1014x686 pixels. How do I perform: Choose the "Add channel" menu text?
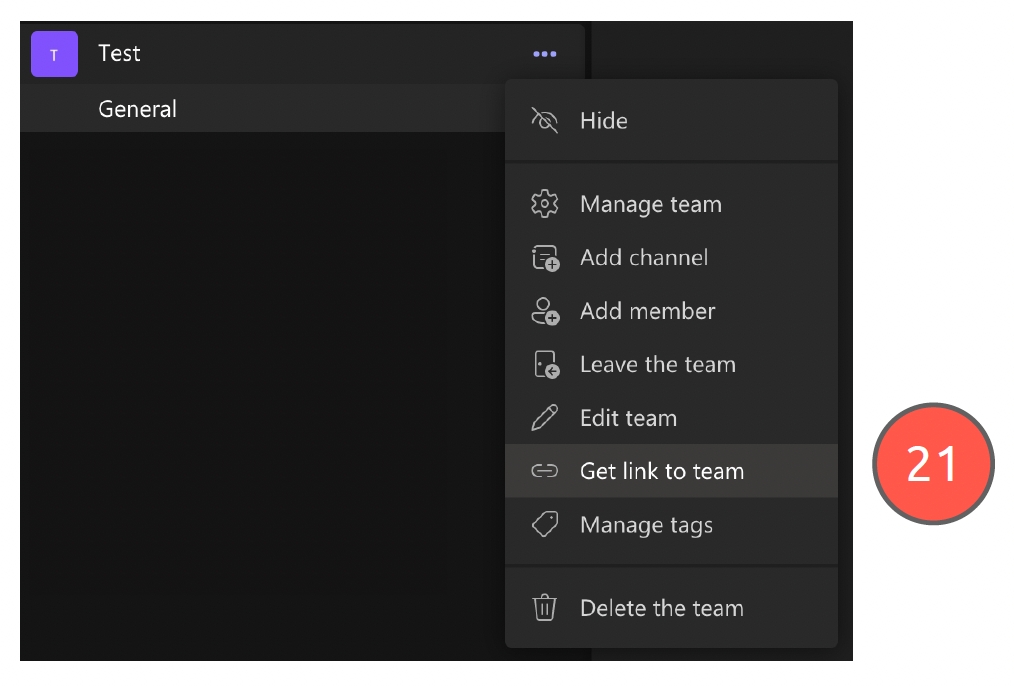click(x=644, y=258)
